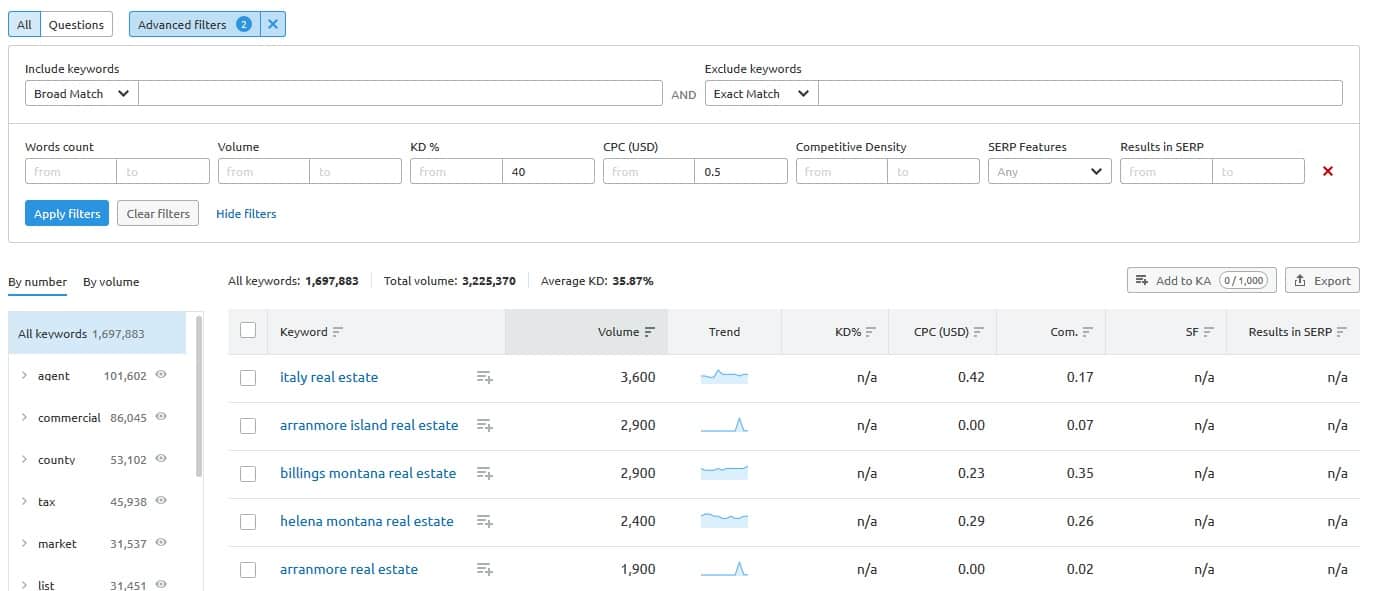Select all keywords with header checkbox
This screenshot has height=591, width=1380.
point(248,331)
